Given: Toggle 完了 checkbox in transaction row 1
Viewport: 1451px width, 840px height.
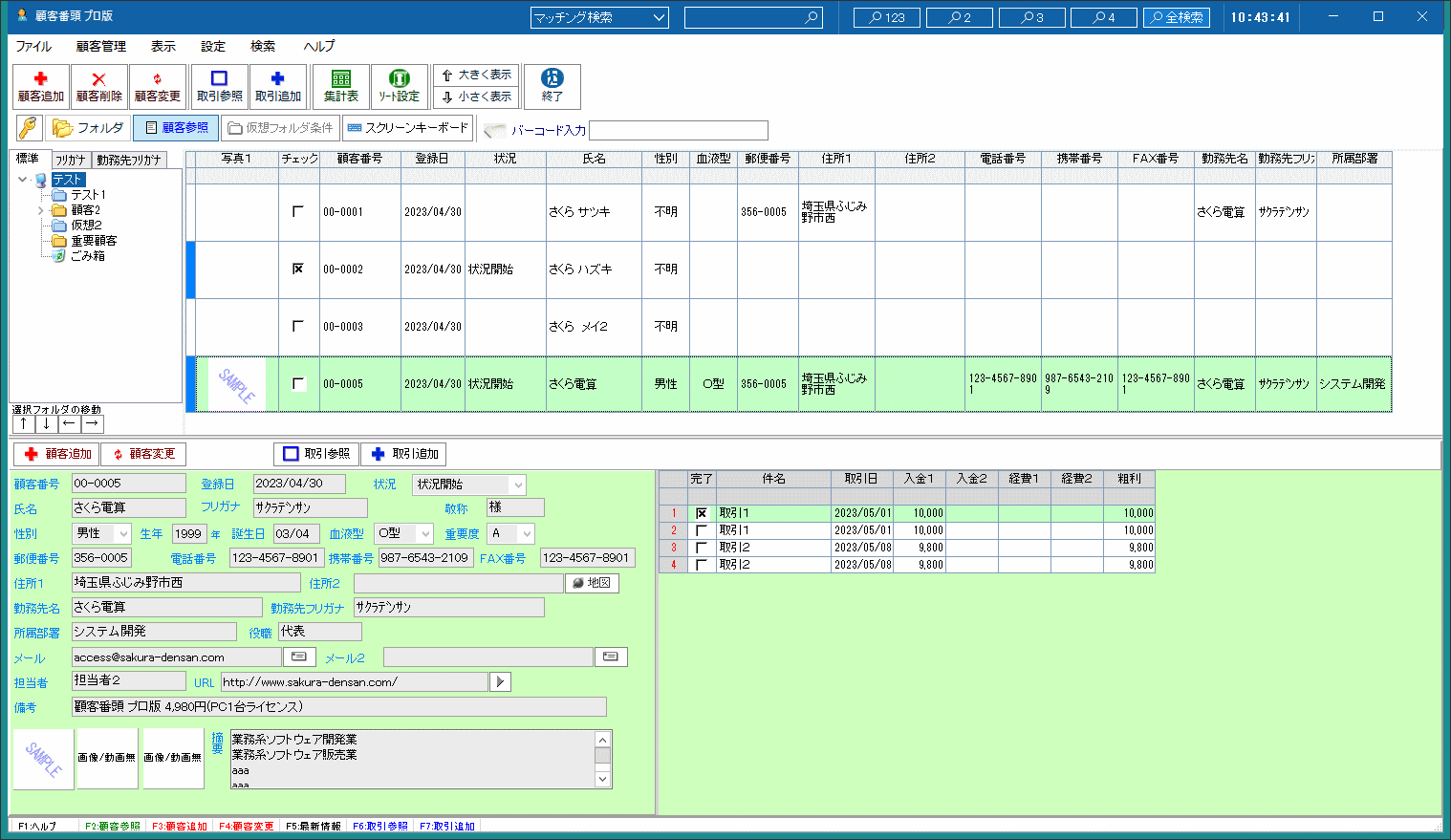Looking at the screenshot, I should [x=702, y=513].
